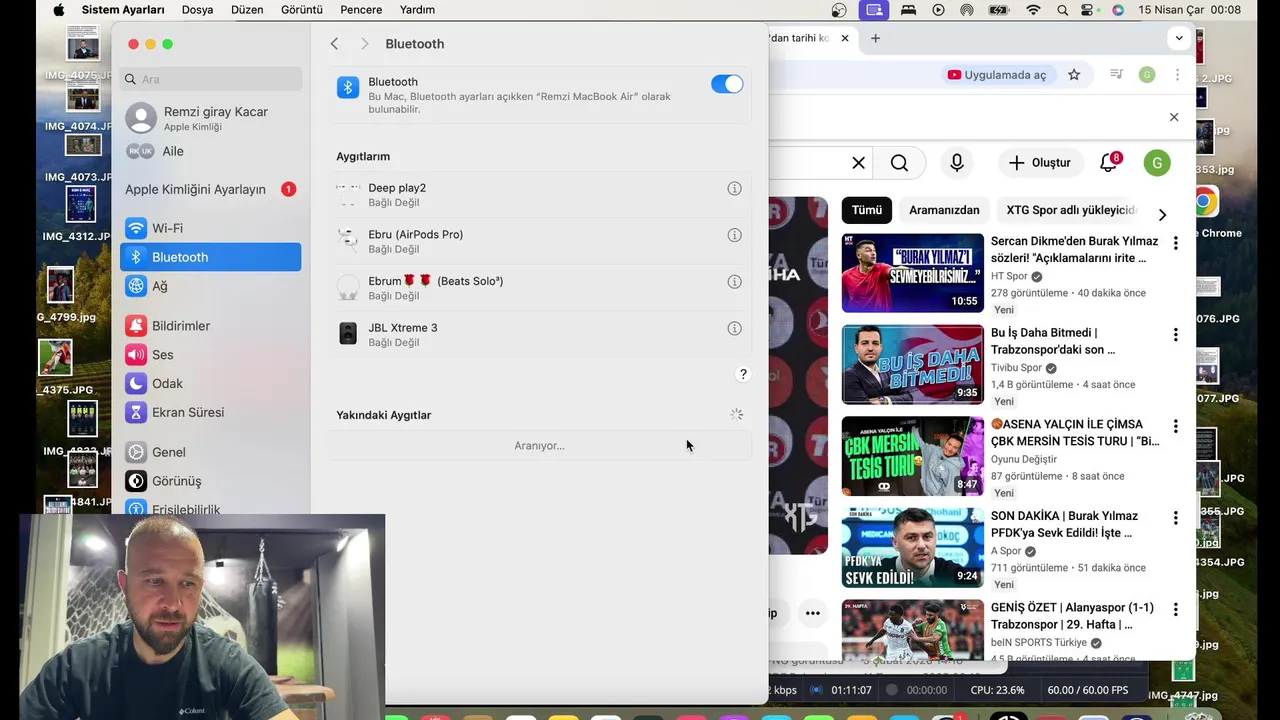Screen dimensions: 1280x720
Task: Open SON DAKİKA Burak Yılmaz video title
Action: tap(1064, 524)
